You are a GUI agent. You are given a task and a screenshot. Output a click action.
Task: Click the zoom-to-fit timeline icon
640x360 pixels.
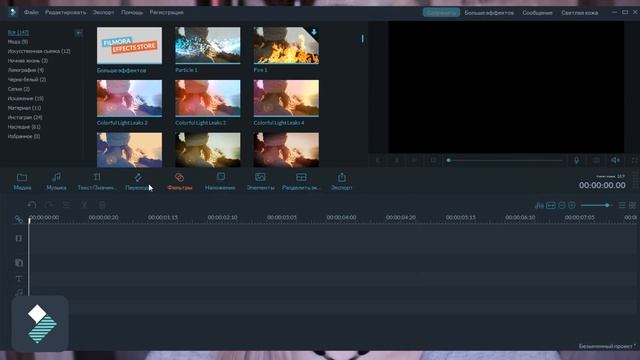tap(551, 205)
